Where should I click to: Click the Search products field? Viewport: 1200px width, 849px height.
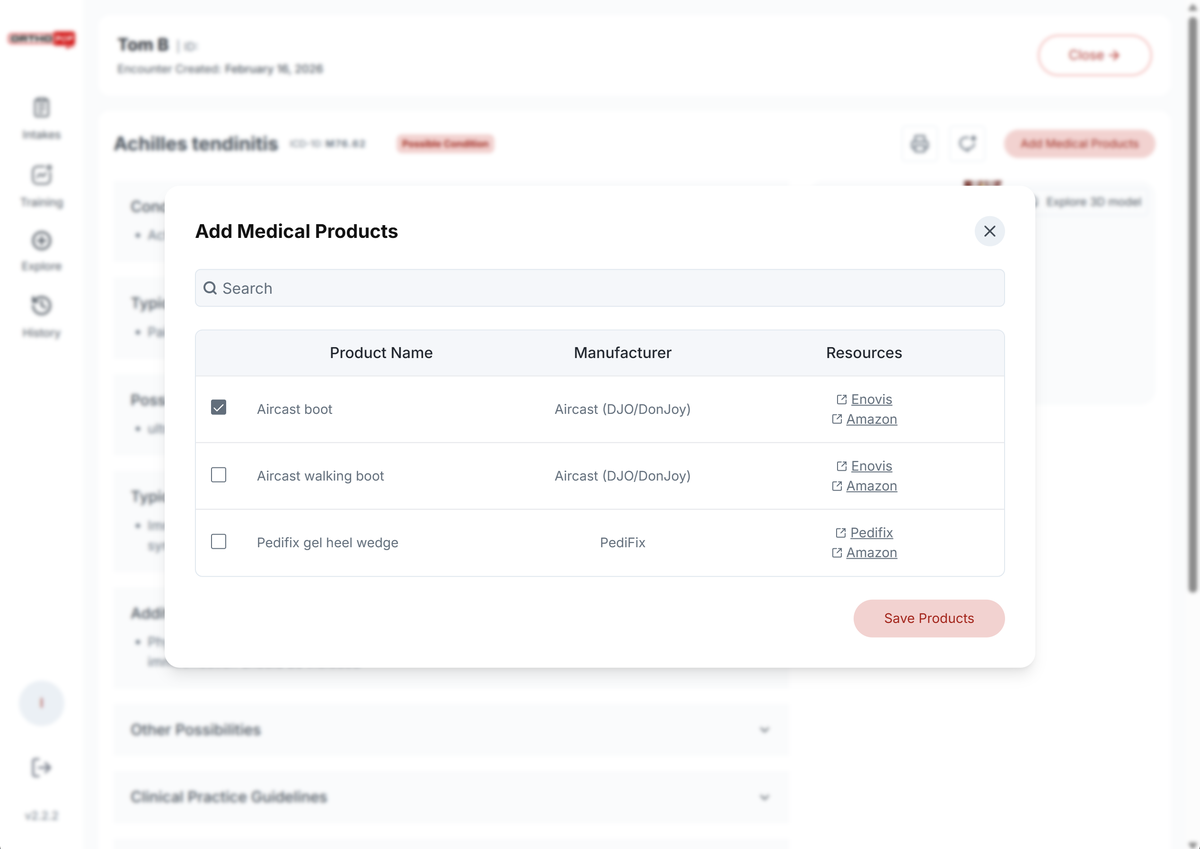pyautogui.click(x=600, y=288)
